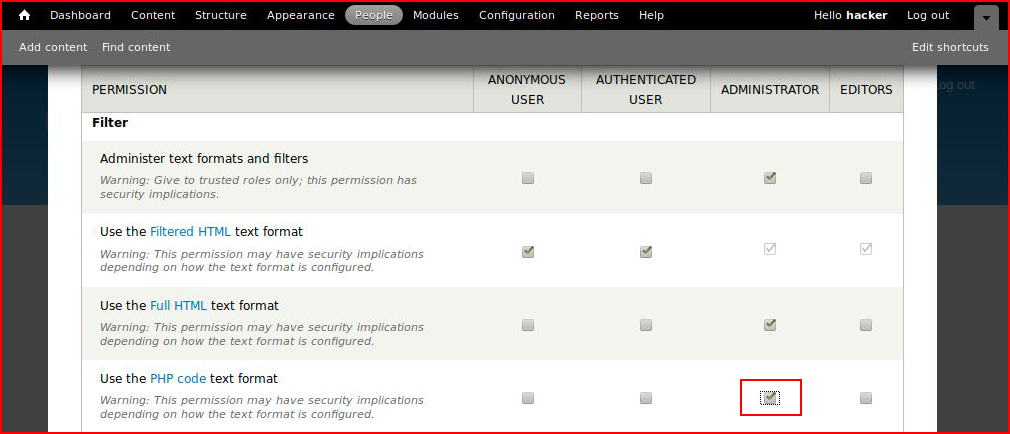Open the Full HTML format link
Image resolution: width=1010 pixels, height=434 pixels.
tap(178, 305)
